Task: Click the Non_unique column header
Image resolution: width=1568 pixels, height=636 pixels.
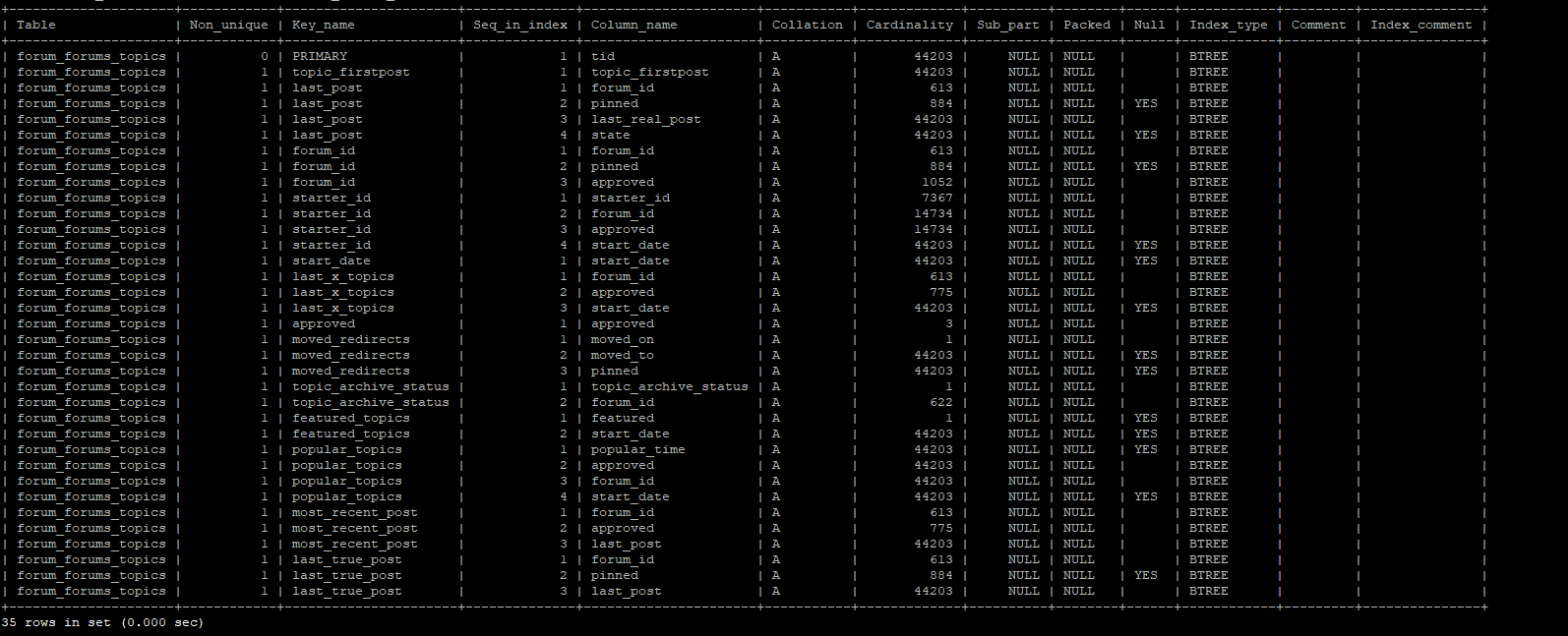Action: coord(228,25)
